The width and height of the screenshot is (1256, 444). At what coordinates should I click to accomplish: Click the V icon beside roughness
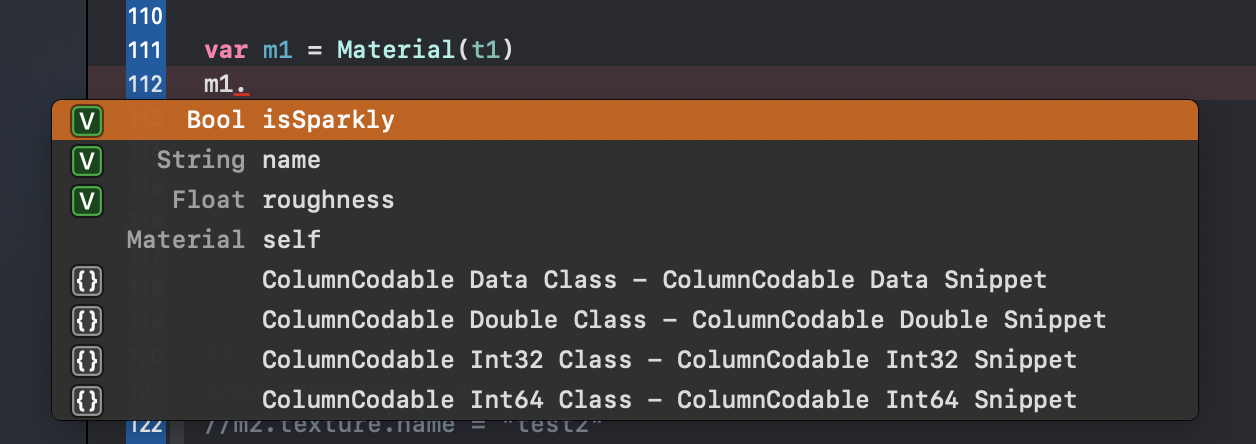[x=88, y=201]
